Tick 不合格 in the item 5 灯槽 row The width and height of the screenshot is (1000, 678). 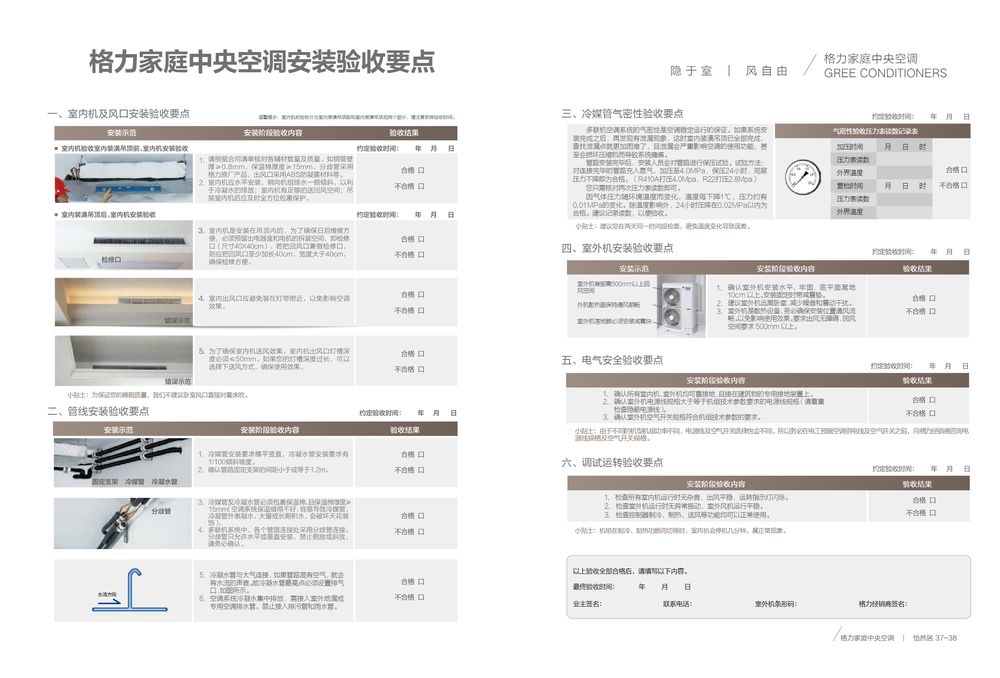422,369
